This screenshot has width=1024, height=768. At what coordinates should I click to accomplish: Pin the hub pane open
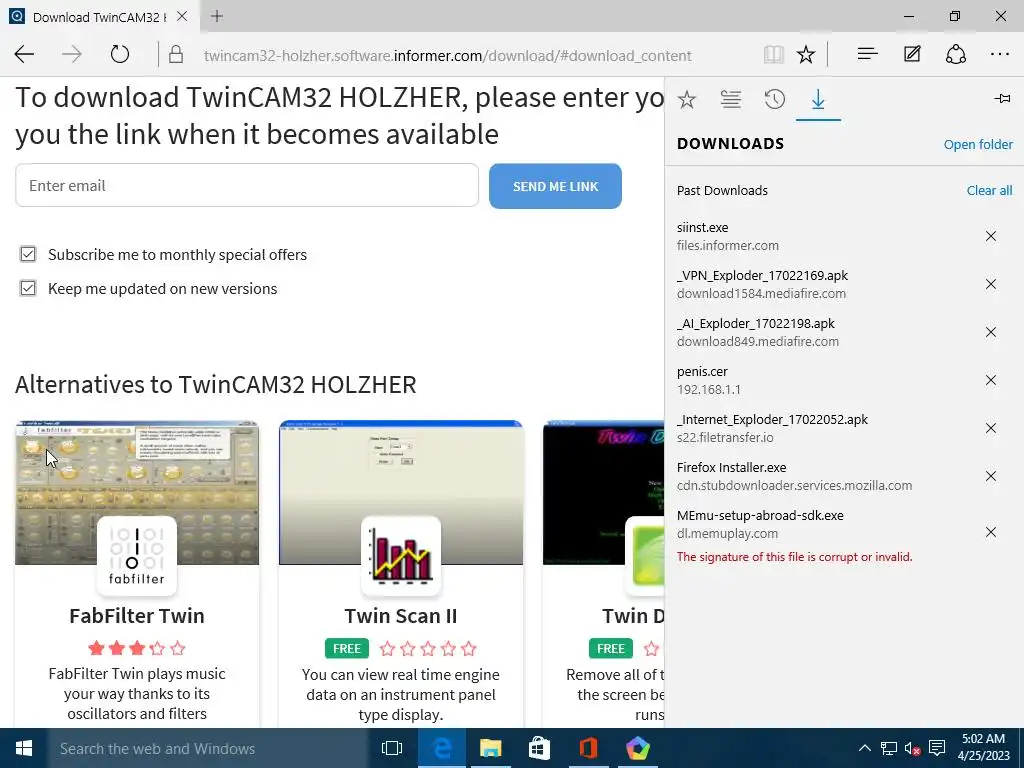pyautogui.click(x=1002, y=99)
